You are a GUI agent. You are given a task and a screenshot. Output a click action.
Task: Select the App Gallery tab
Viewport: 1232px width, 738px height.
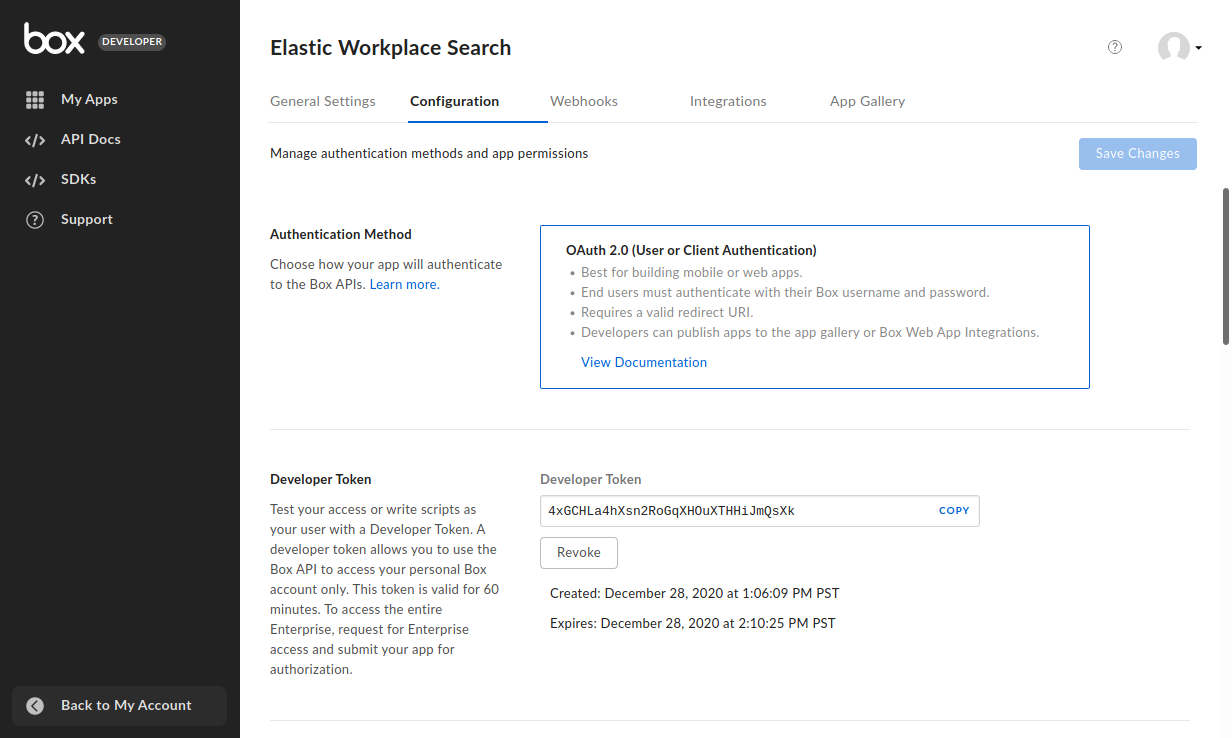(x=867, y=101)
